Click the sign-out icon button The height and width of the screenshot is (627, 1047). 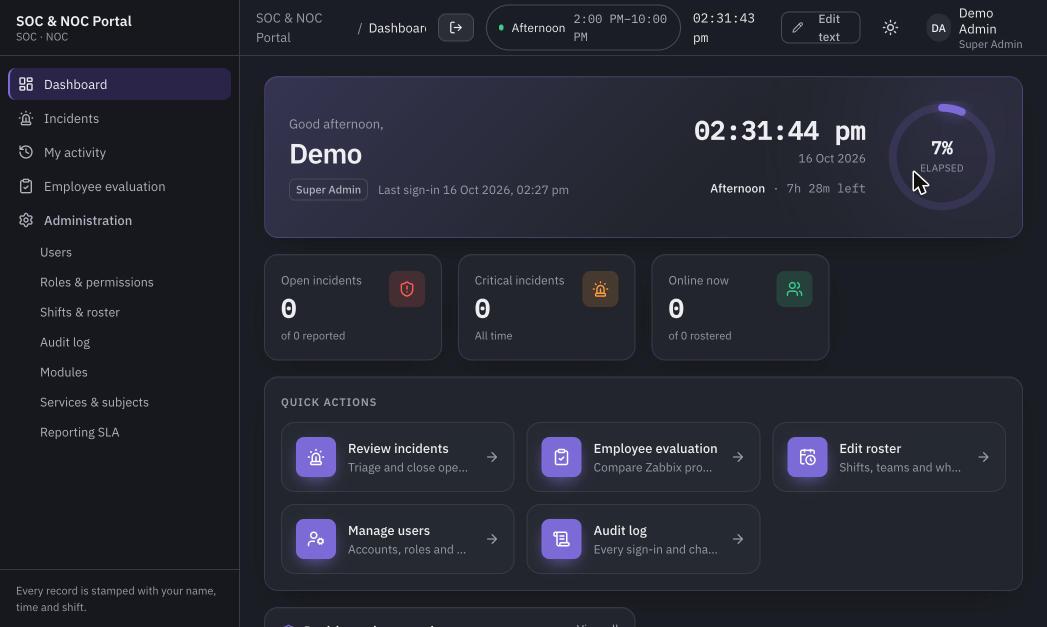click(x=456, y=27)
